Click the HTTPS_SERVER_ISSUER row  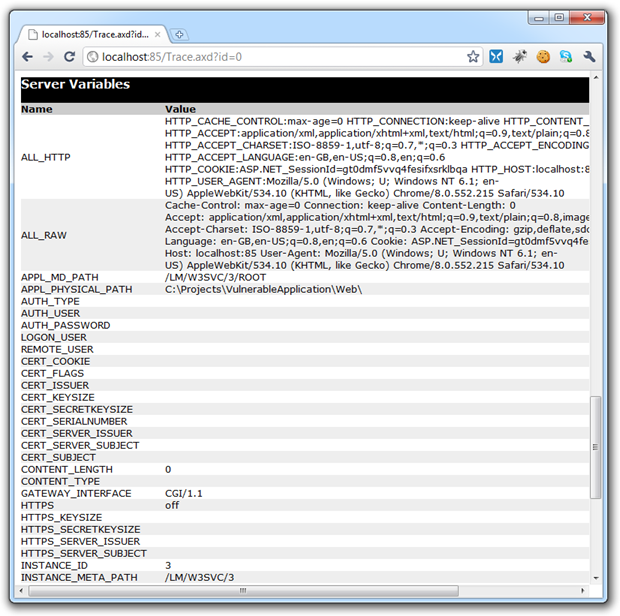click(305, 541)
